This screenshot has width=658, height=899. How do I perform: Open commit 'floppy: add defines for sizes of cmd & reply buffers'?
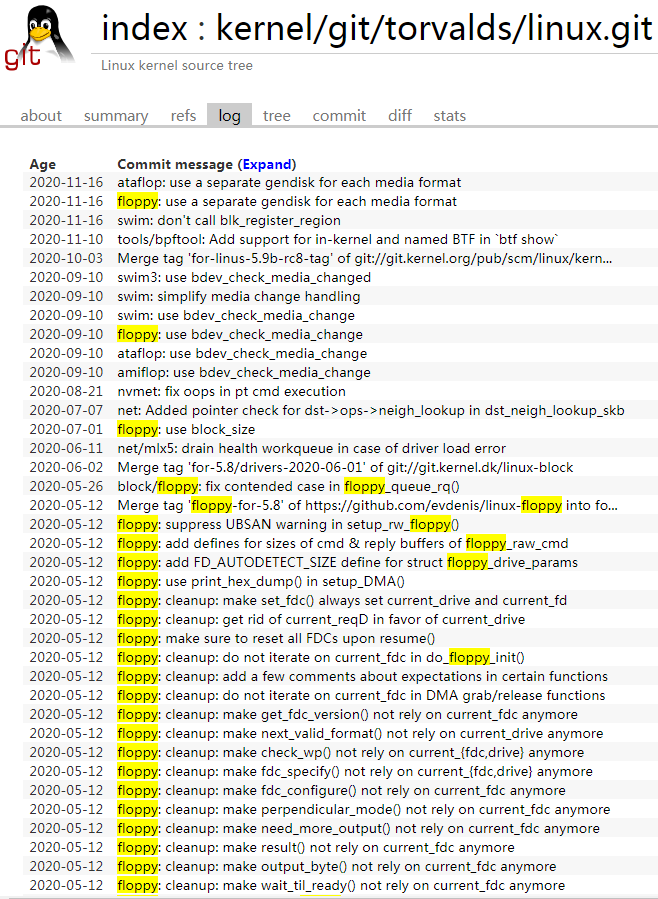pos(343,542)
